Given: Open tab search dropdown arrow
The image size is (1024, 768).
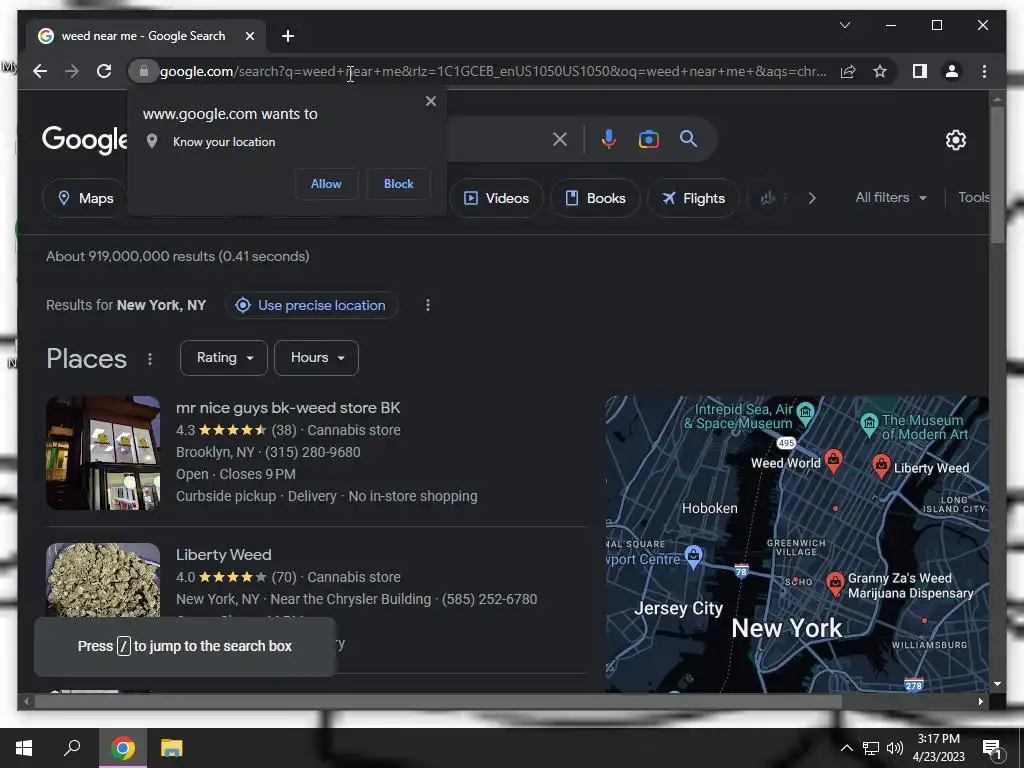Looking at the screenshot, I should coord(844,25).
